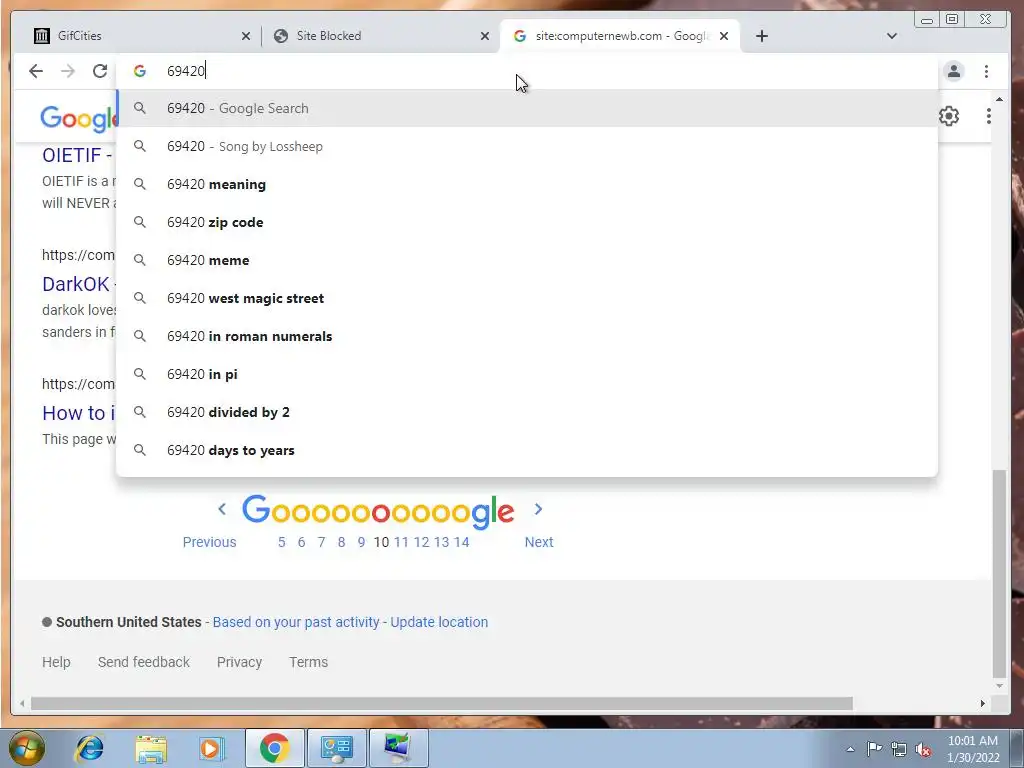
Task: Click the Chrome icon in the taskbar
Action: pyautogui.click(x=274, y=748)
